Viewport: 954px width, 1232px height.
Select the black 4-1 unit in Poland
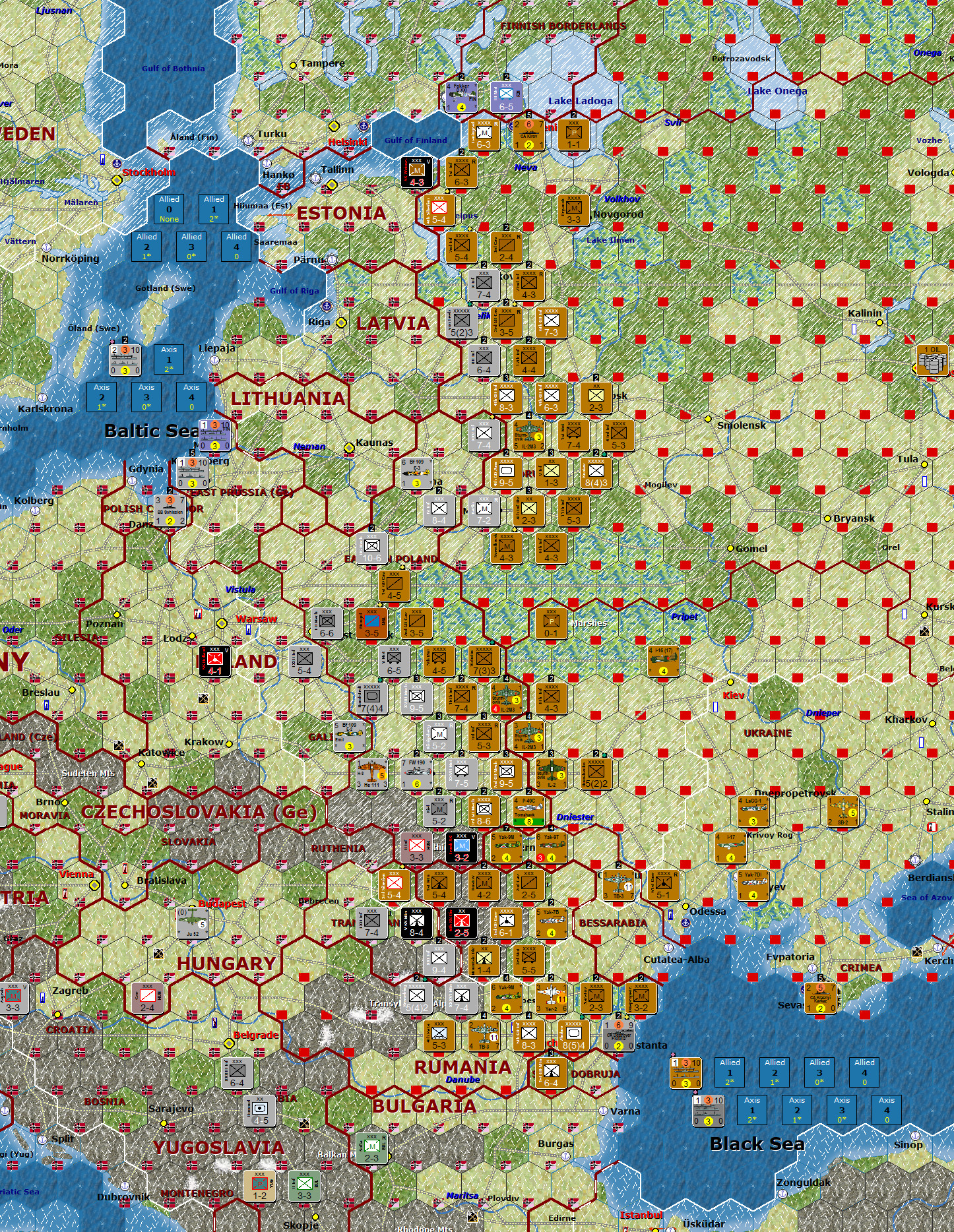click(x=215, y=661)
